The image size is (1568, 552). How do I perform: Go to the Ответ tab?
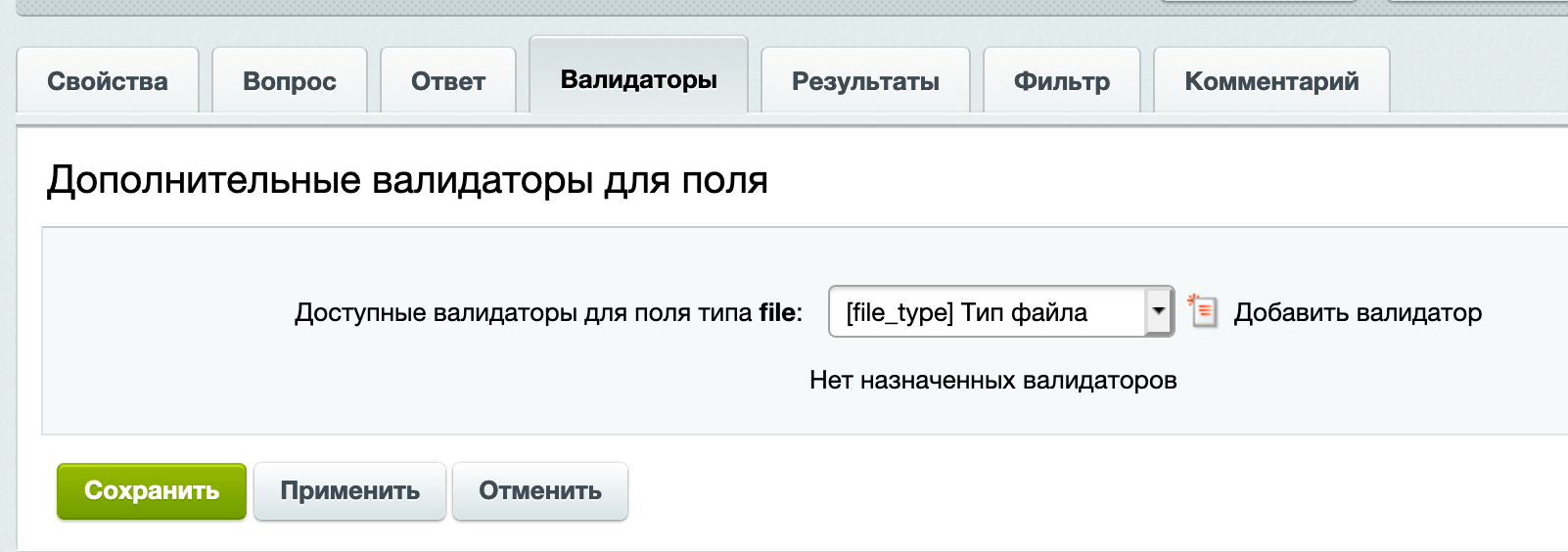point(448,81)
